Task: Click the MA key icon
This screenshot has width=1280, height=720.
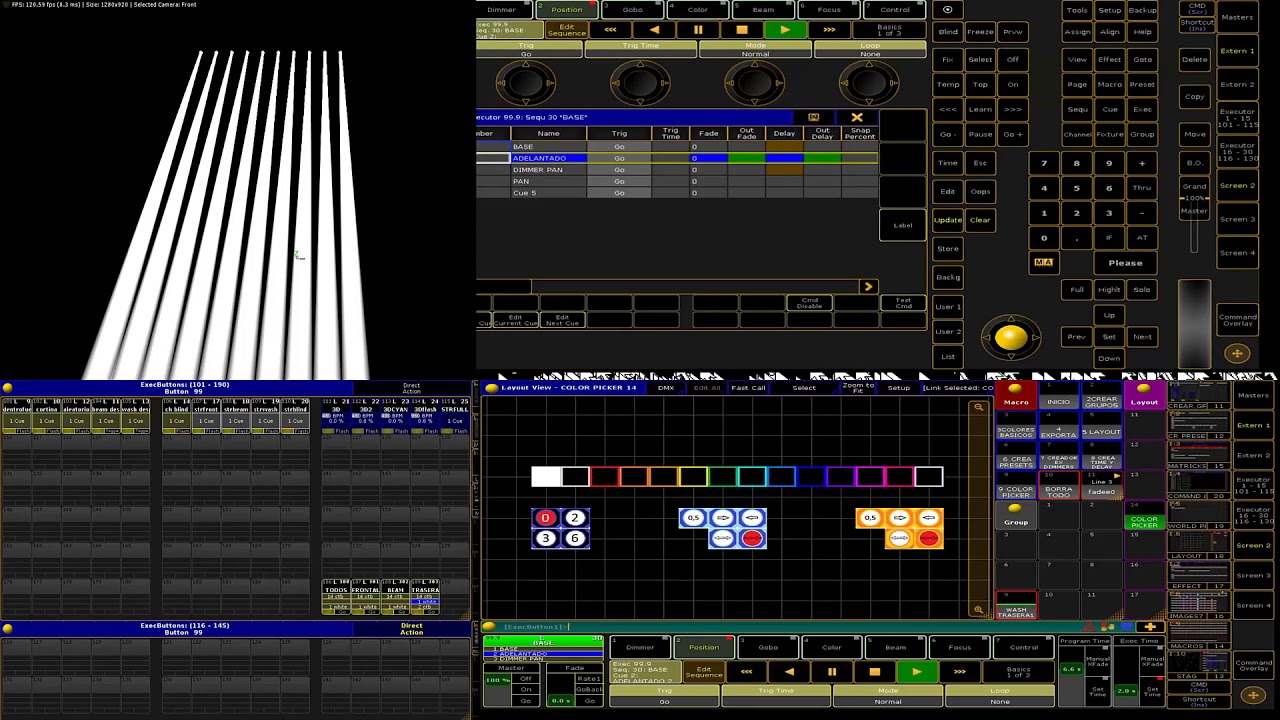Action: pos(1043,263)
